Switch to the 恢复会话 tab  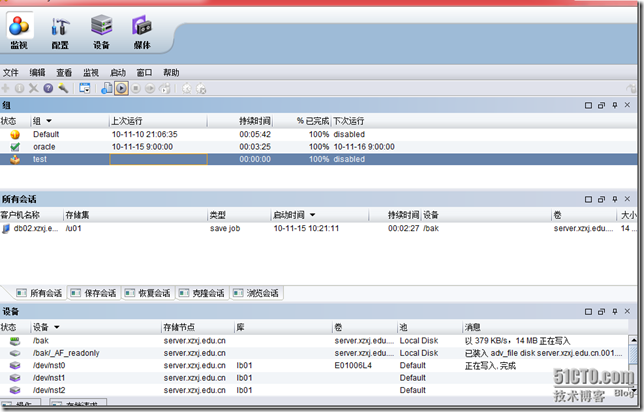pos(148,293)
